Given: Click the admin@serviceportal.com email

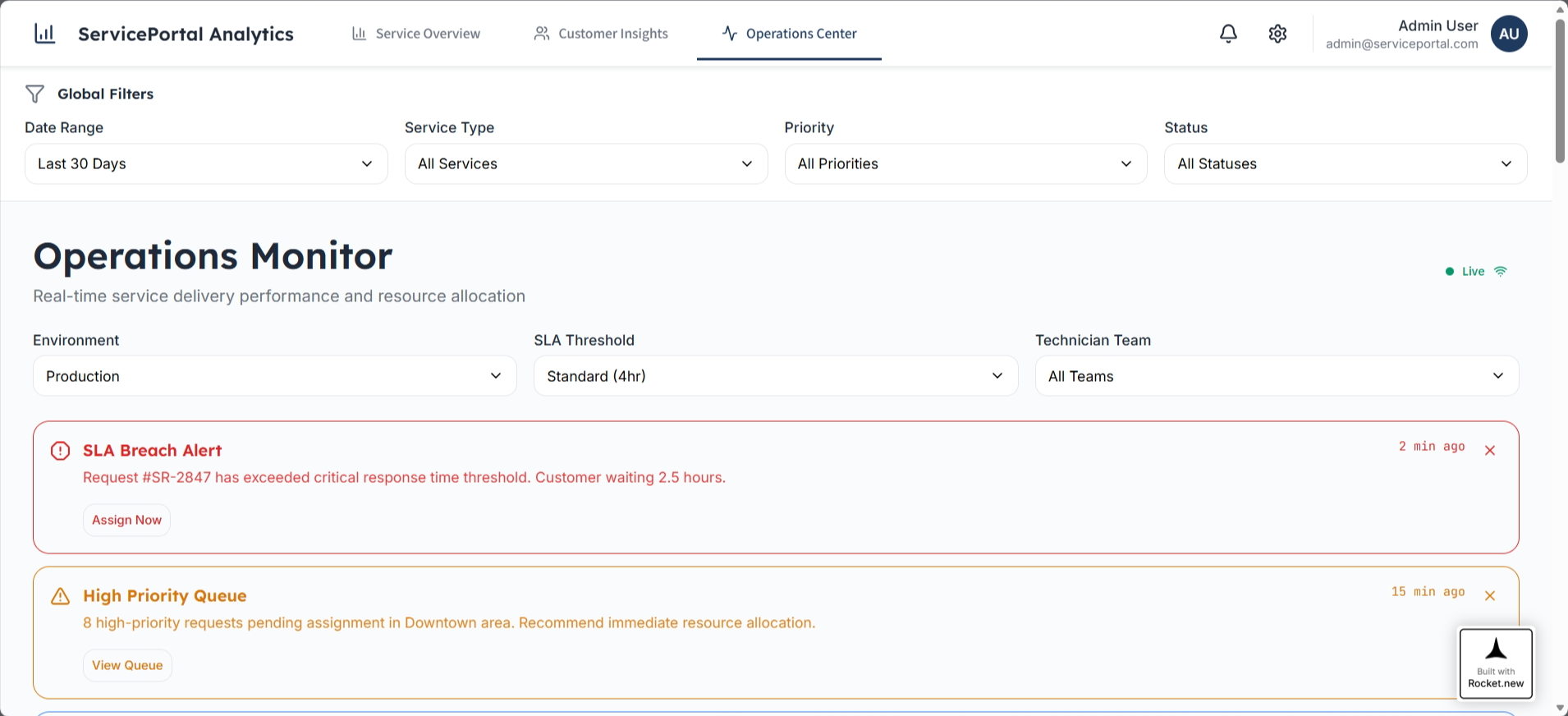Looking at the screenshot, I should pos(1401,44).
